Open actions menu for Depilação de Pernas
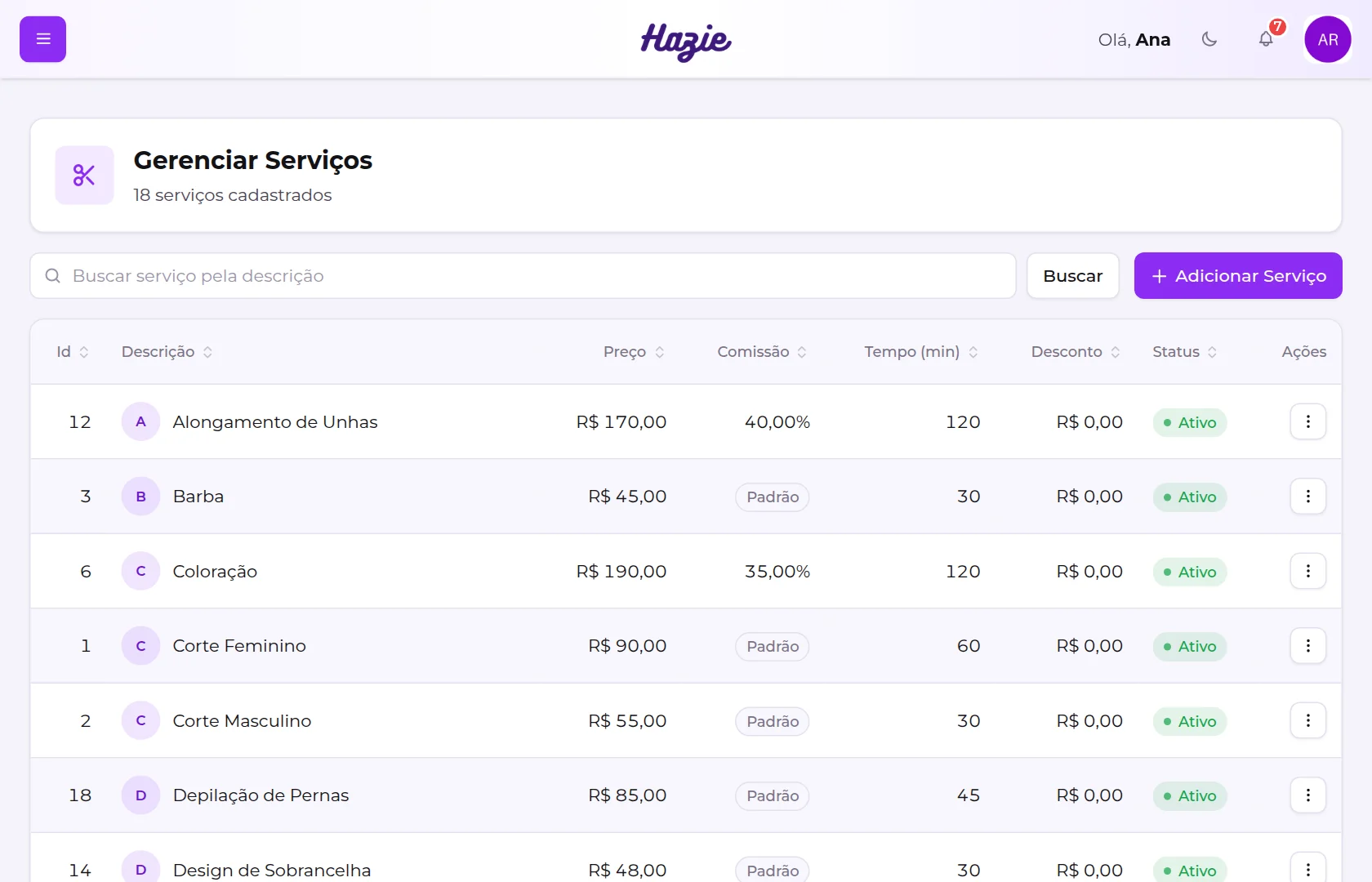The width and height of the screenshot is (1372, 882). tap(1308, 795)
